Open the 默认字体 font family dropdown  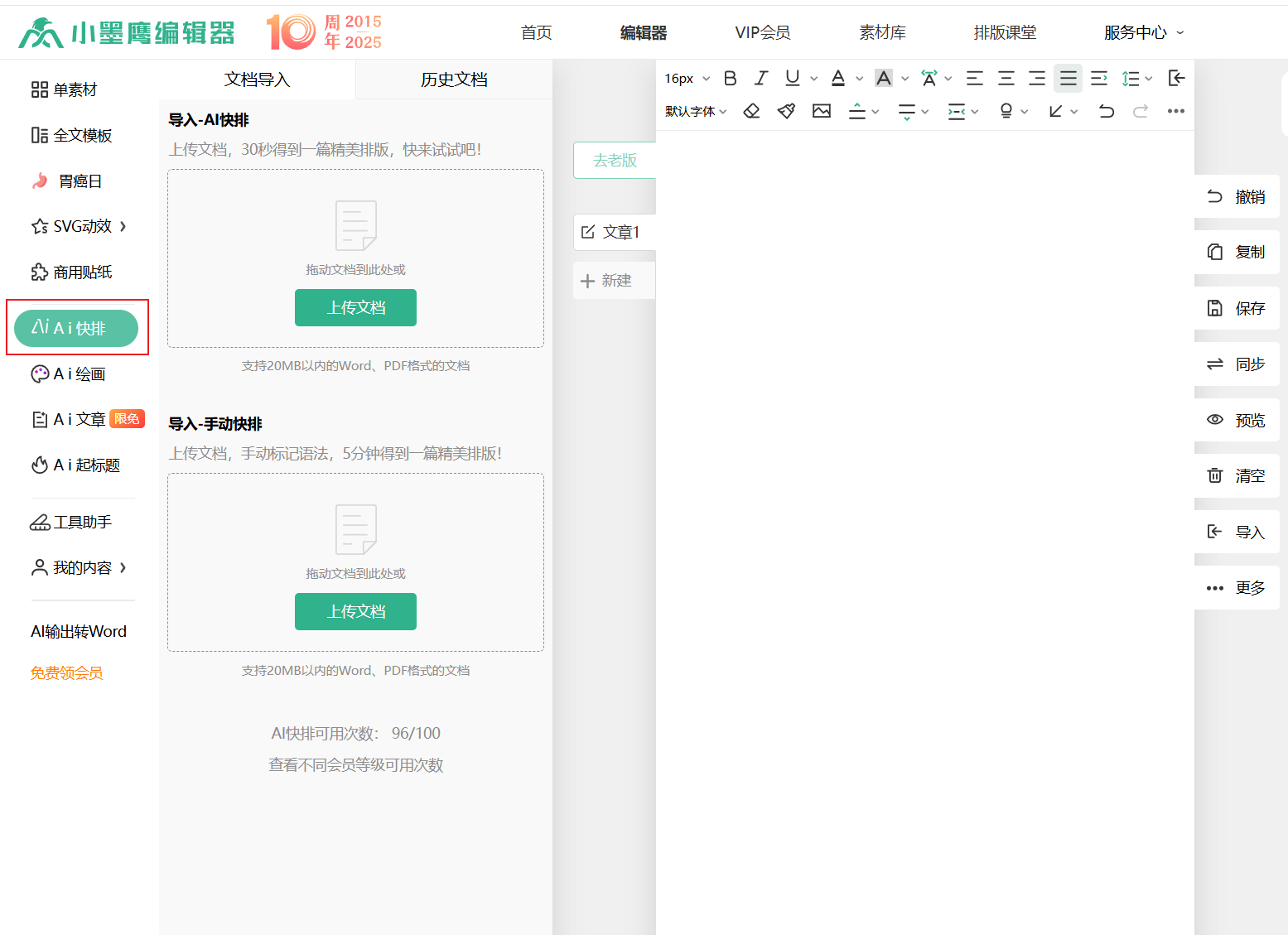(696, 111)
